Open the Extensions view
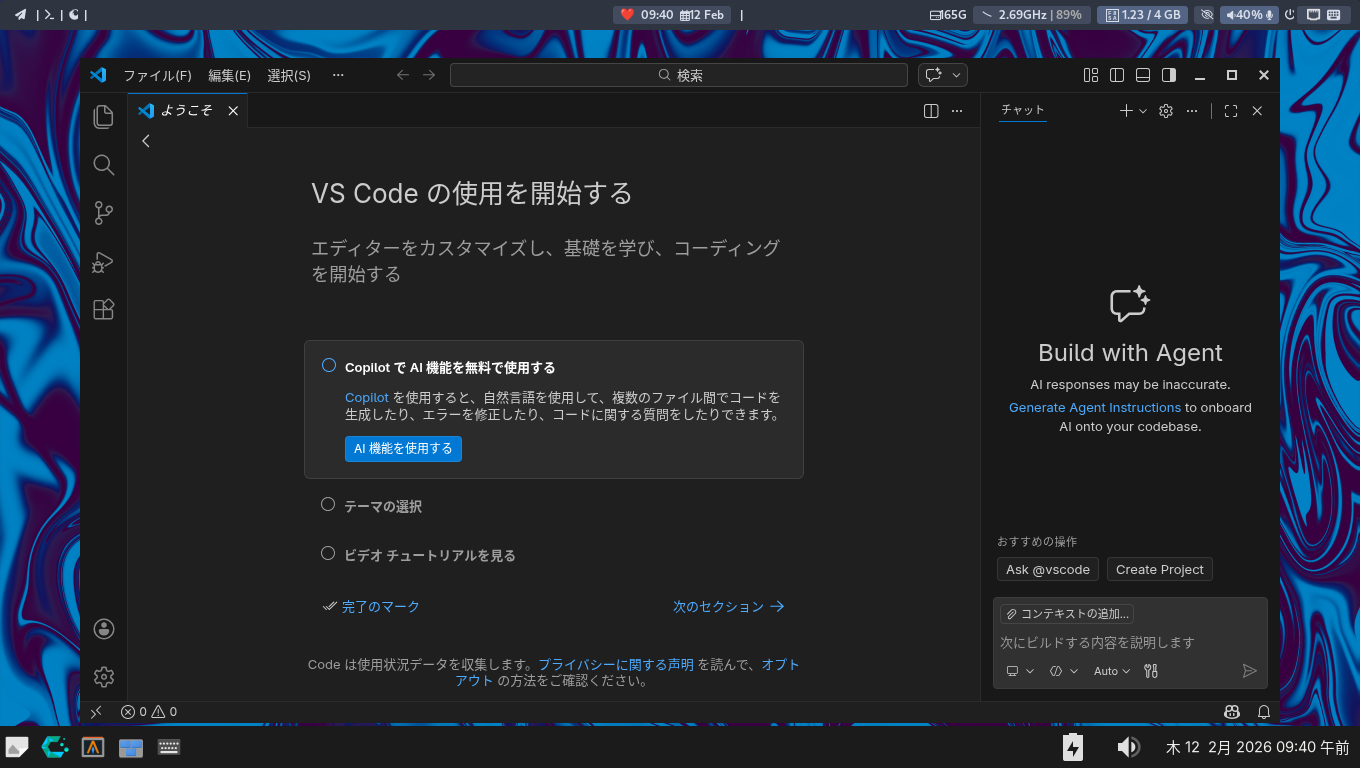Screen dimensions: 1360x768 click(103, 310)
